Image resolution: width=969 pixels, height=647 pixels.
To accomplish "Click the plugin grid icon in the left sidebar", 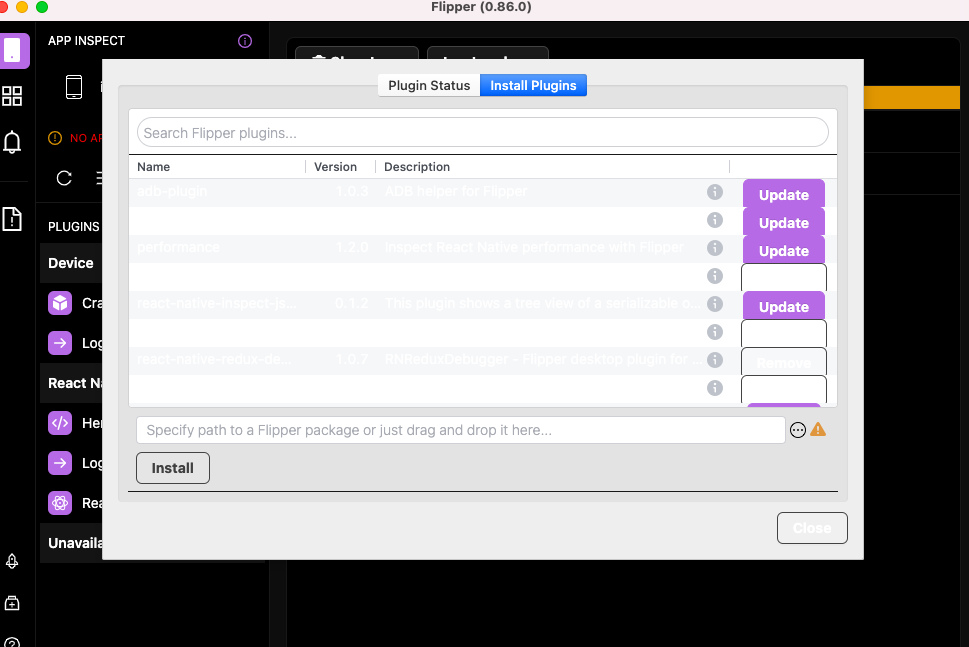I will [13, 96].
